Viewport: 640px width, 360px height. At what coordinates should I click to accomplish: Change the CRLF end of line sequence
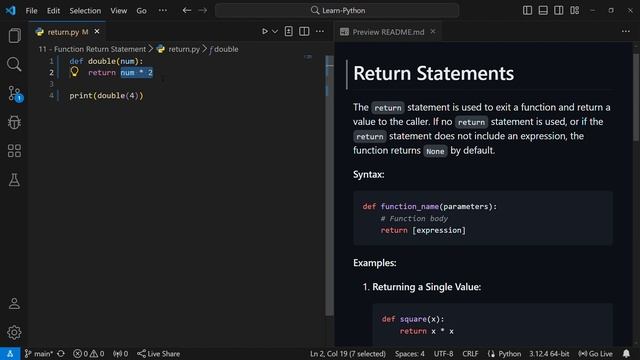coord(470,353)
